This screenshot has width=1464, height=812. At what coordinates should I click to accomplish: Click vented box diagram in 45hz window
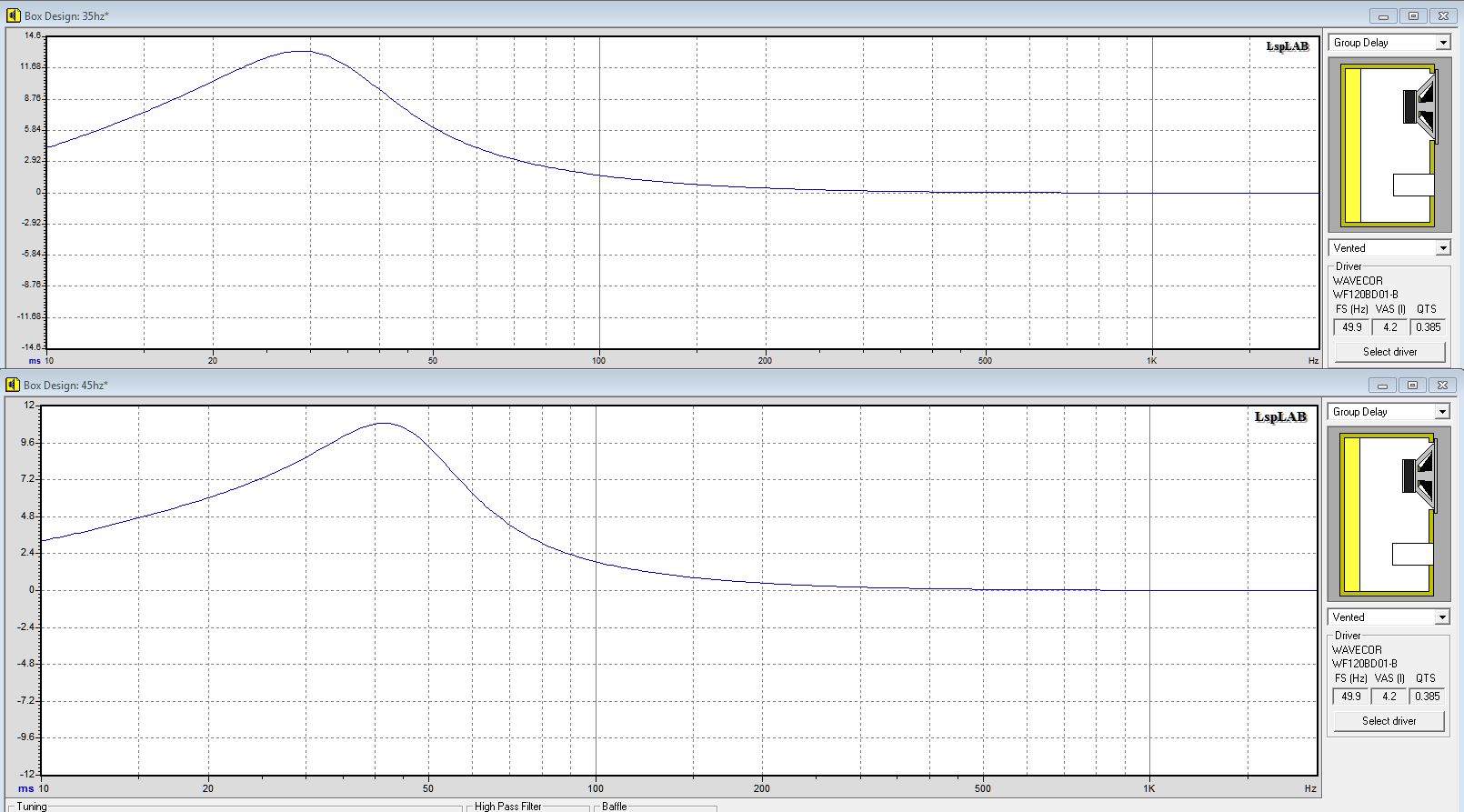(x=1389, y=515)
